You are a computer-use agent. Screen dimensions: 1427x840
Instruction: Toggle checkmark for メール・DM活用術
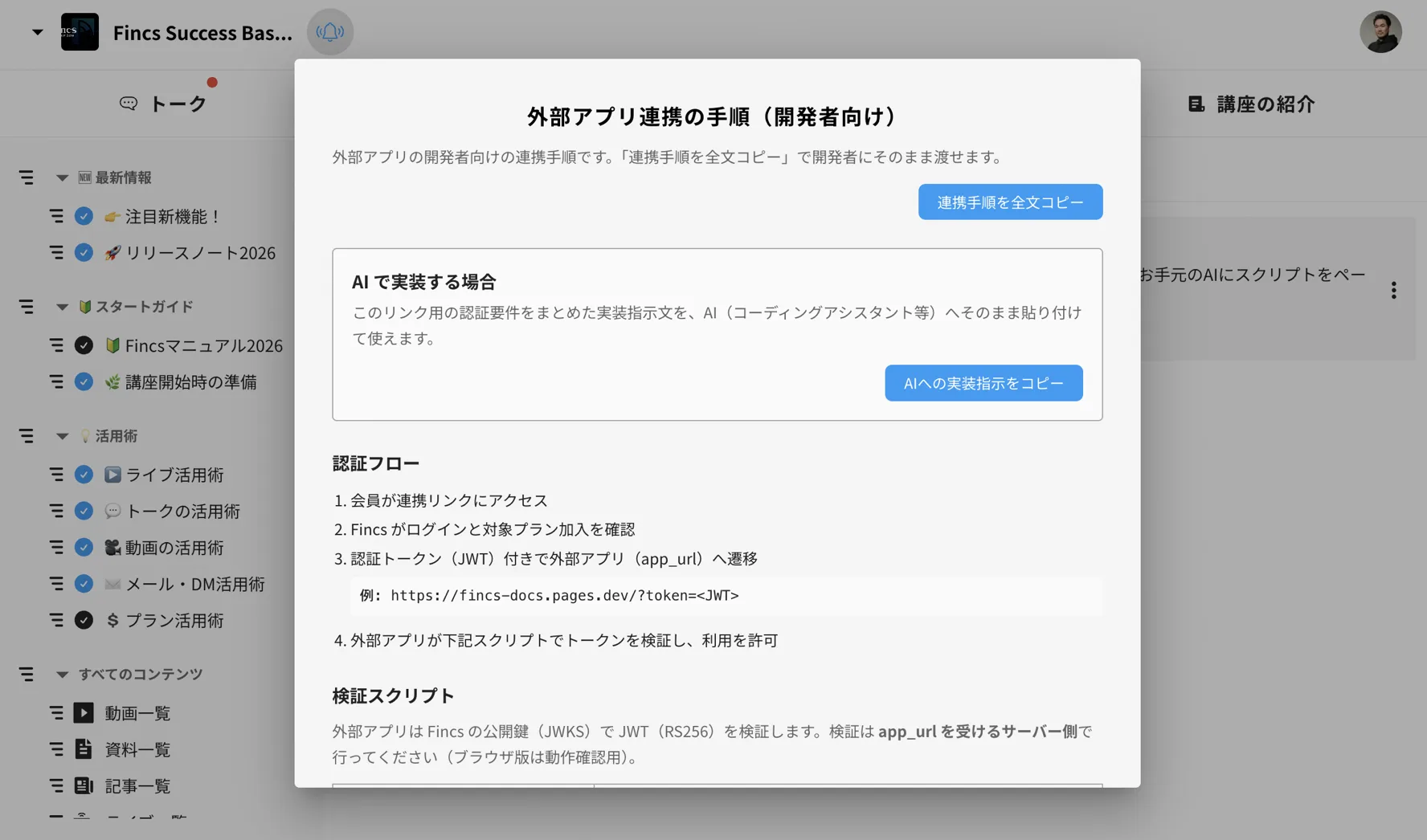pyautogui.click(x=84, y=584)
